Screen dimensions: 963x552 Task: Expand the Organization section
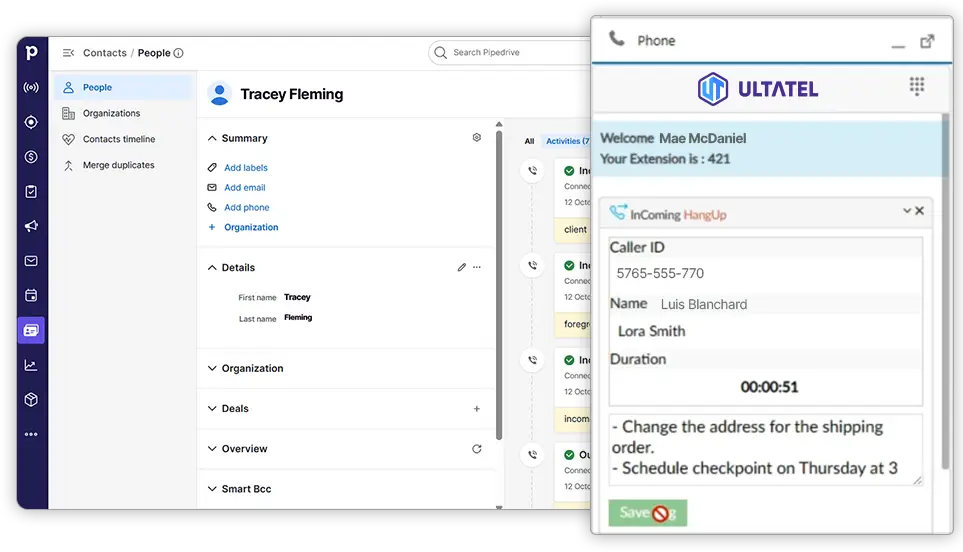pyautogui.click(x=212, y=368)
